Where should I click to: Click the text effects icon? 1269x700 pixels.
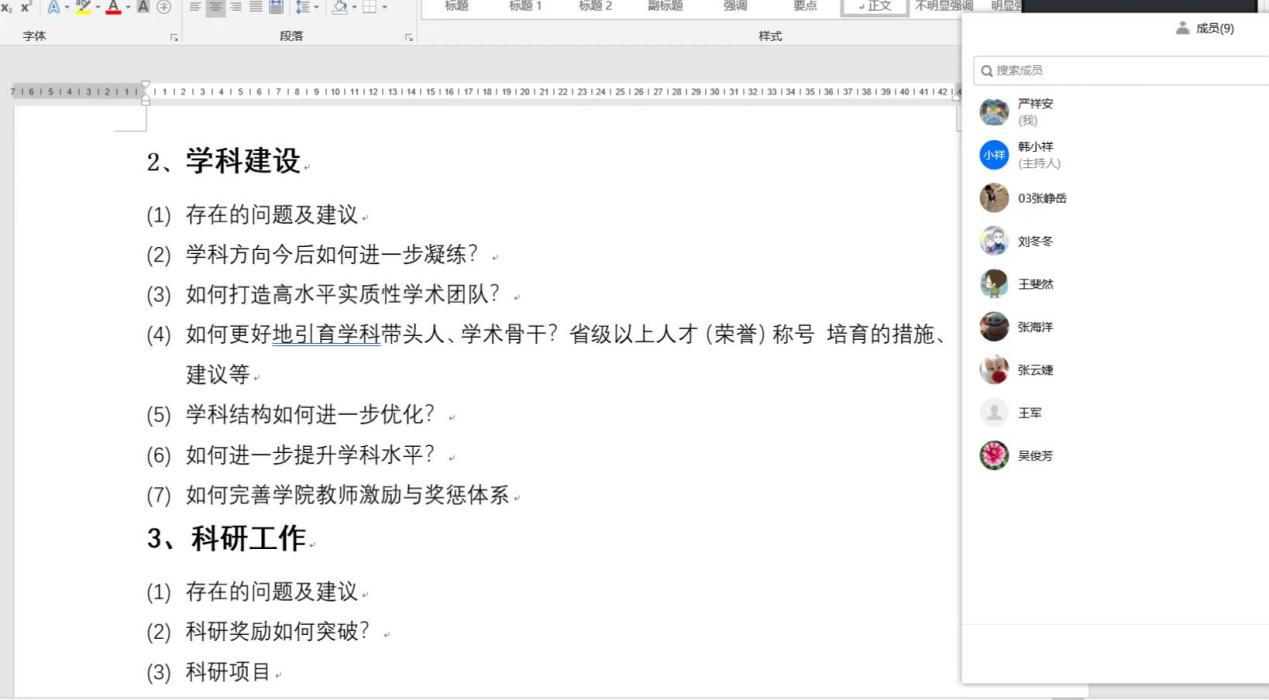coord(54,7)
